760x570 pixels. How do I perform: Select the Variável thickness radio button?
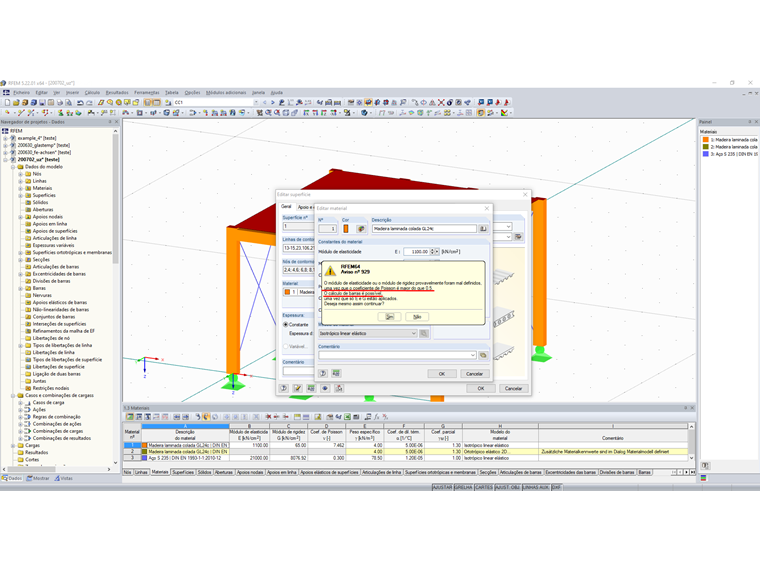point(285,347)
